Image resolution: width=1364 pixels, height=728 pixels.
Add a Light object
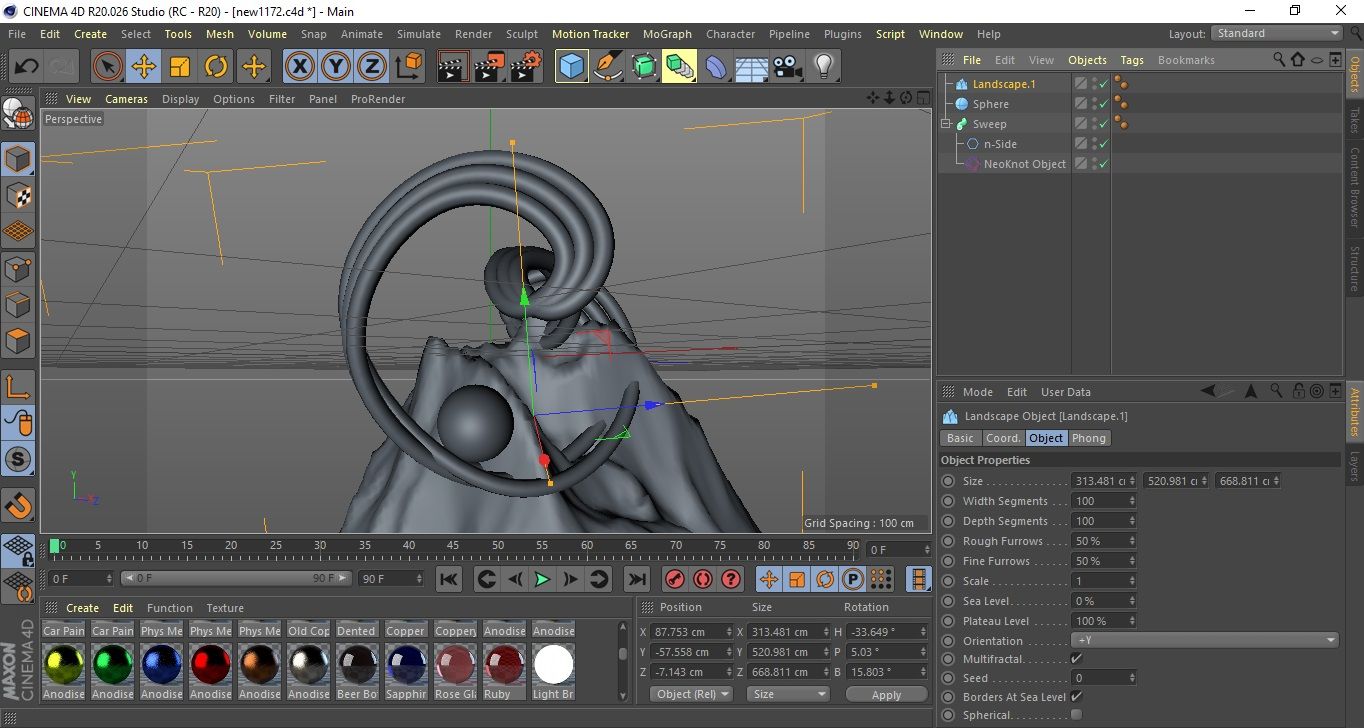coord(823,67)
